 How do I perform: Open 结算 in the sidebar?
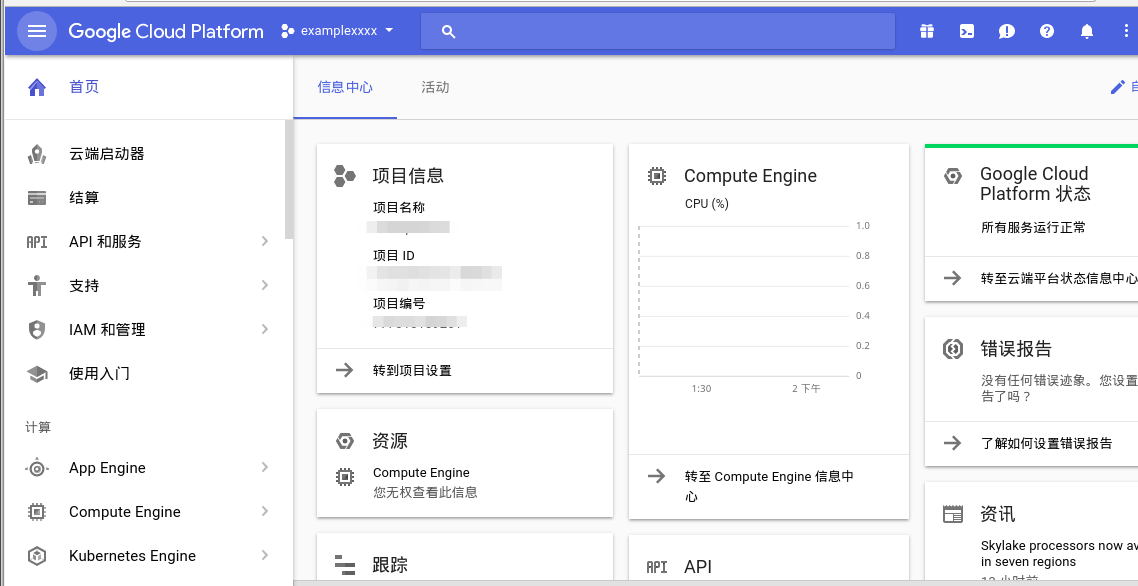84,198
